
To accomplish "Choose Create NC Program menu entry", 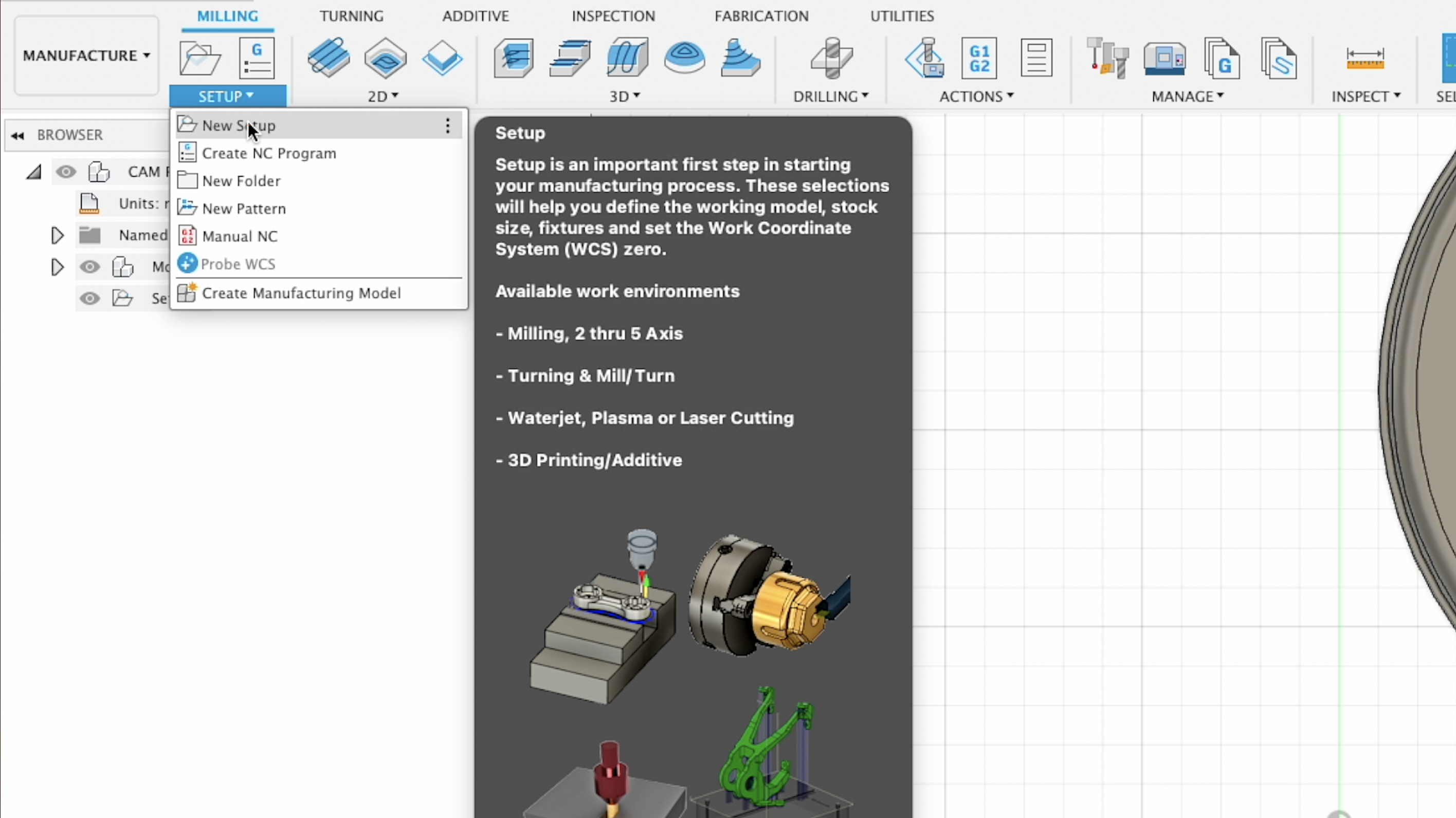I will (268, 153).
